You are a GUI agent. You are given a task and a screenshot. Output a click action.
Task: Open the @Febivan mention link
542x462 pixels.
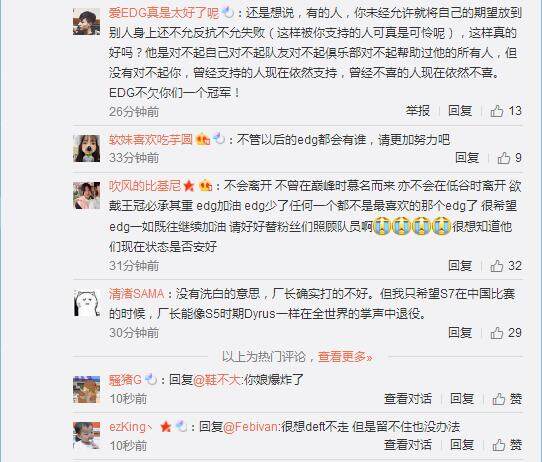point(251,427)
